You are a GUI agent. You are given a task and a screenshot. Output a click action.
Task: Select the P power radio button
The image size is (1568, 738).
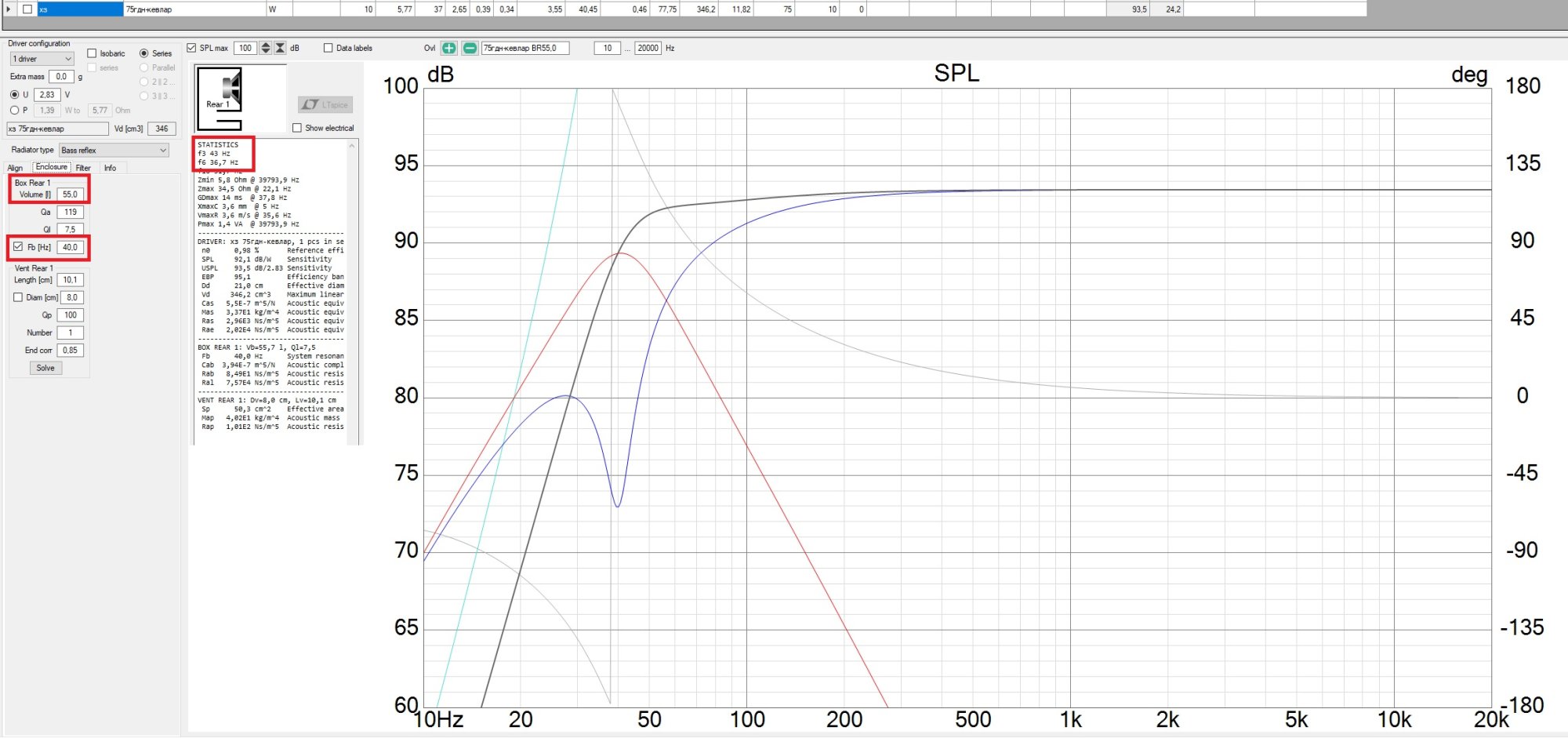click(x=14, y=110)
